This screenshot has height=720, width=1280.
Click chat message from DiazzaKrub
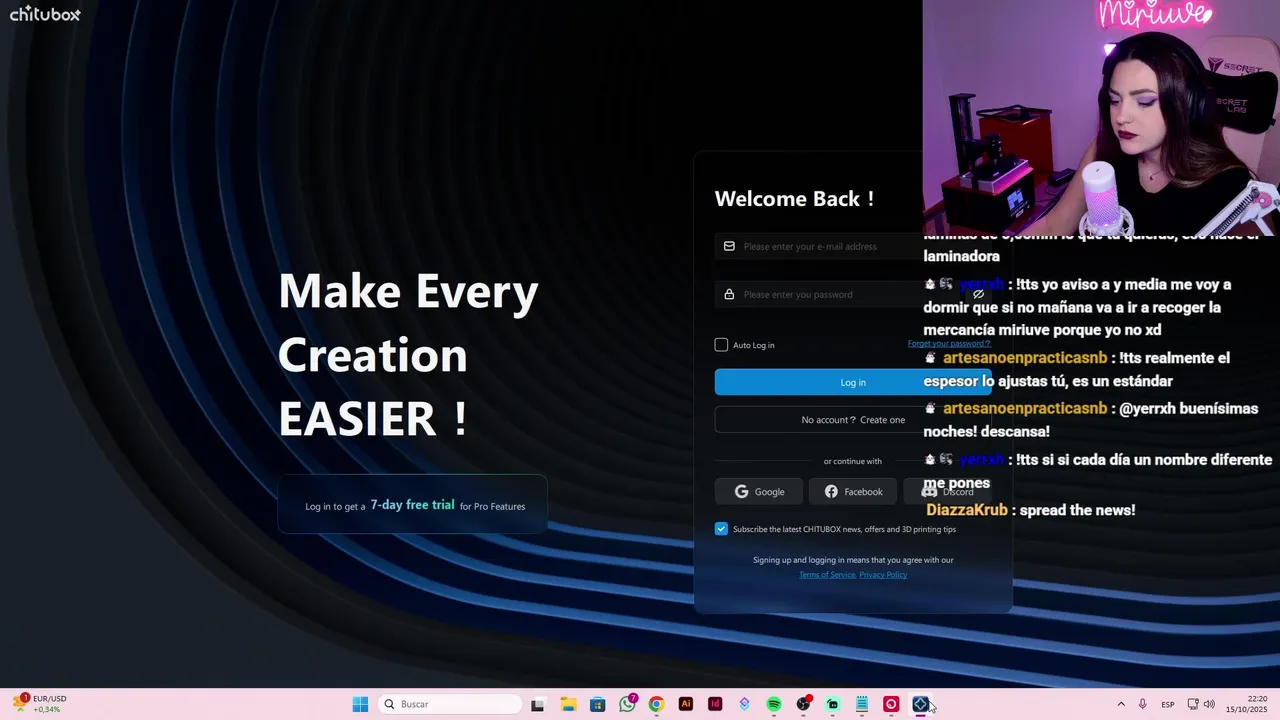click(1031, 510)
